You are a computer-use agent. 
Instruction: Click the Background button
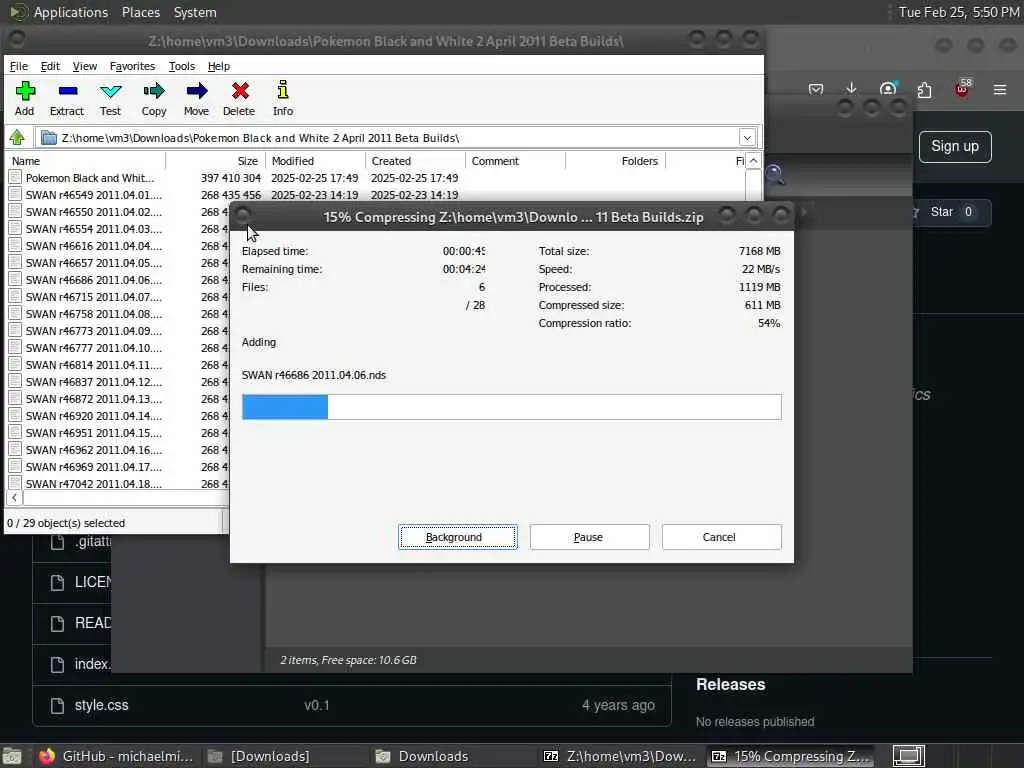click(x=458, y=537)
